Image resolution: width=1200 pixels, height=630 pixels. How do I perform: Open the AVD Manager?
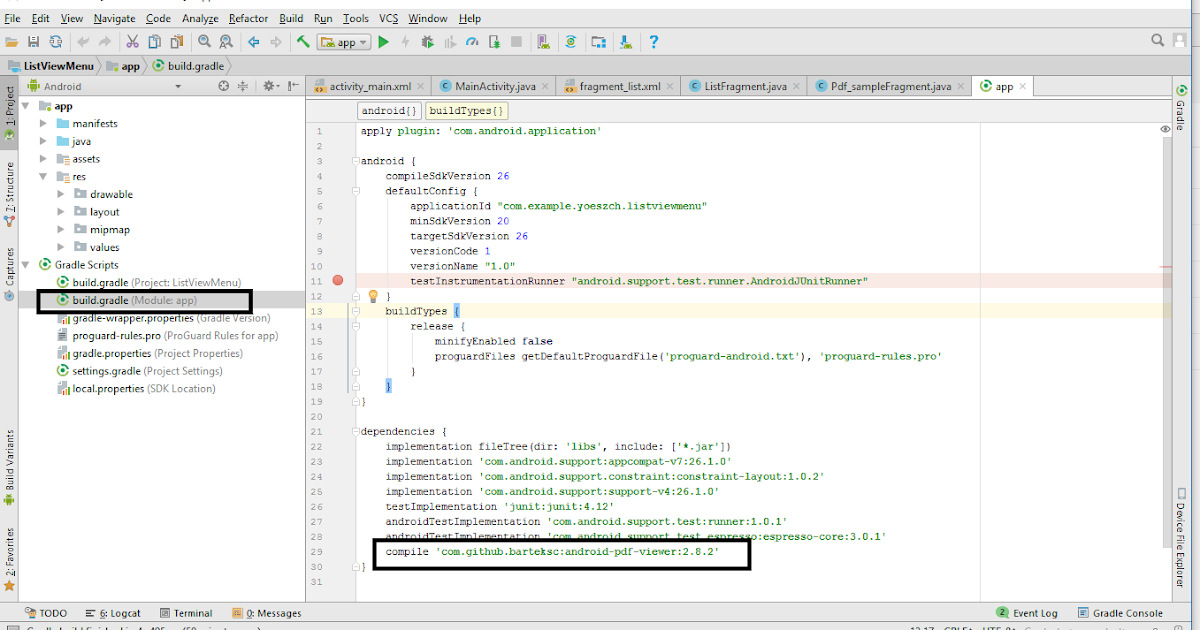click(x=543, y=42)
